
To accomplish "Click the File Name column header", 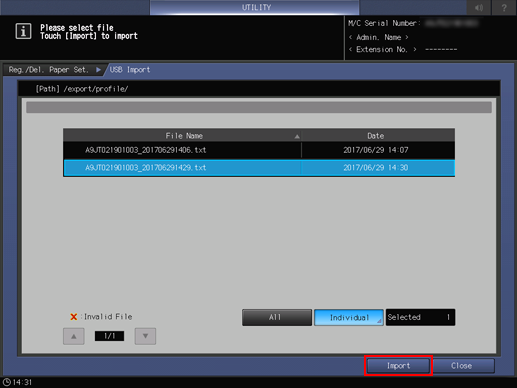I will (x=182, y=136).
